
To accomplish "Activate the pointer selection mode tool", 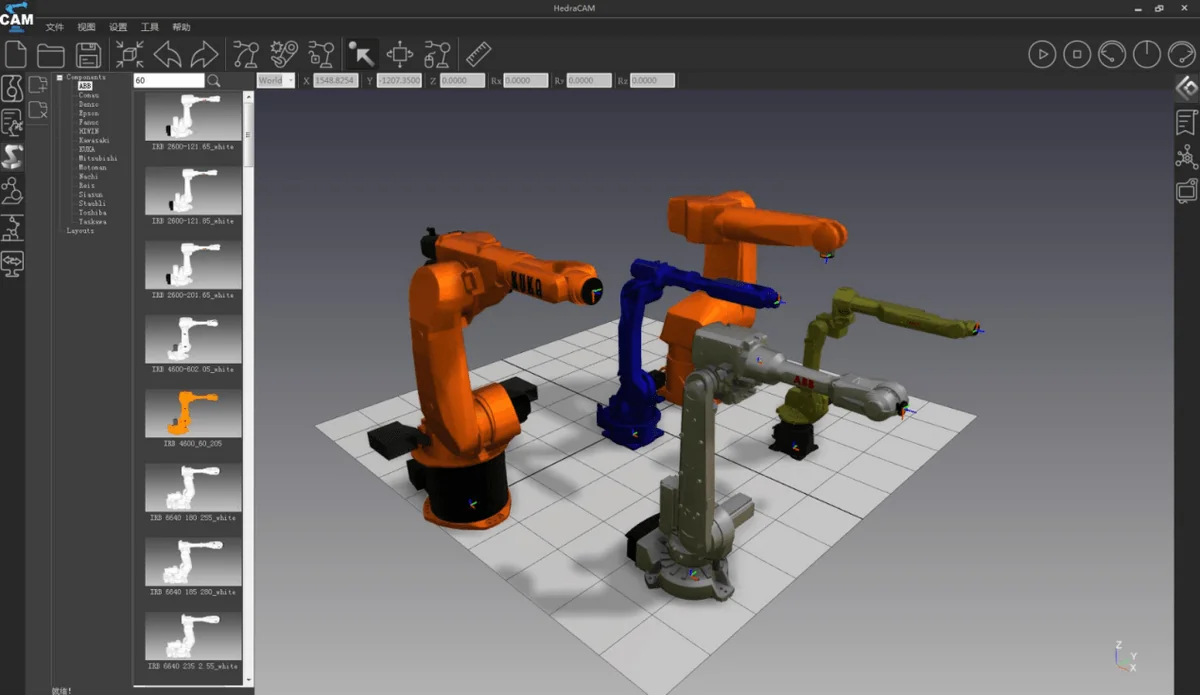I will (360, 54).
